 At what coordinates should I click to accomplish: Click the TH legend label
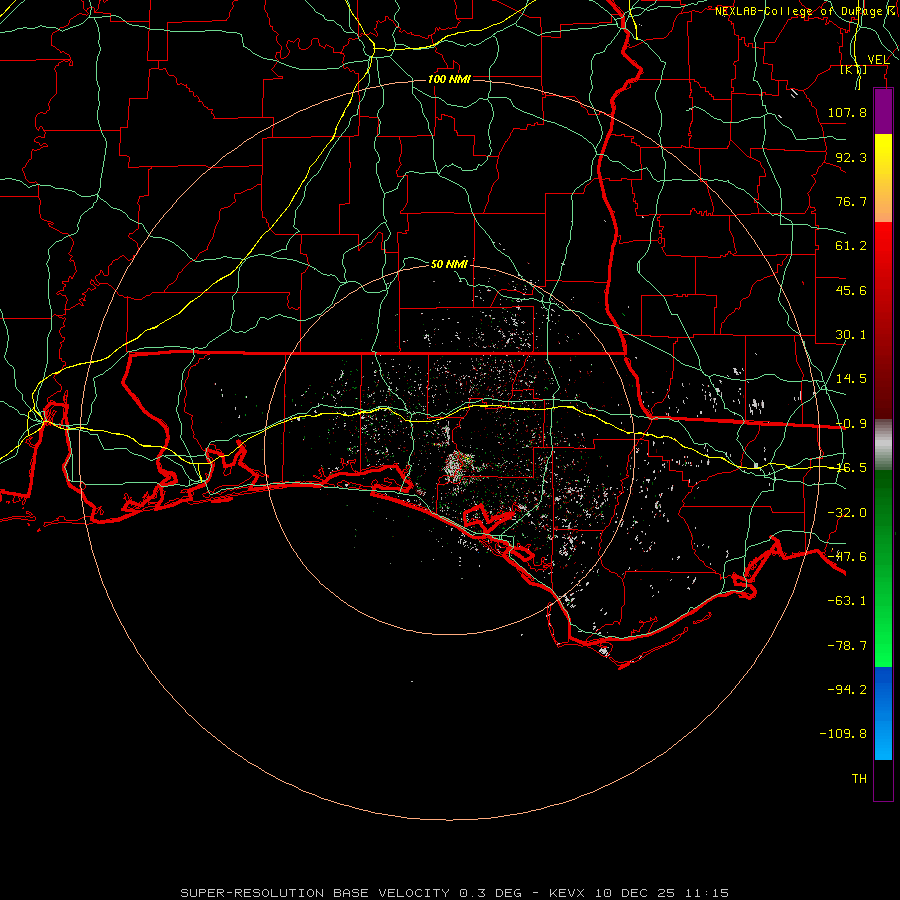[859, 778]
